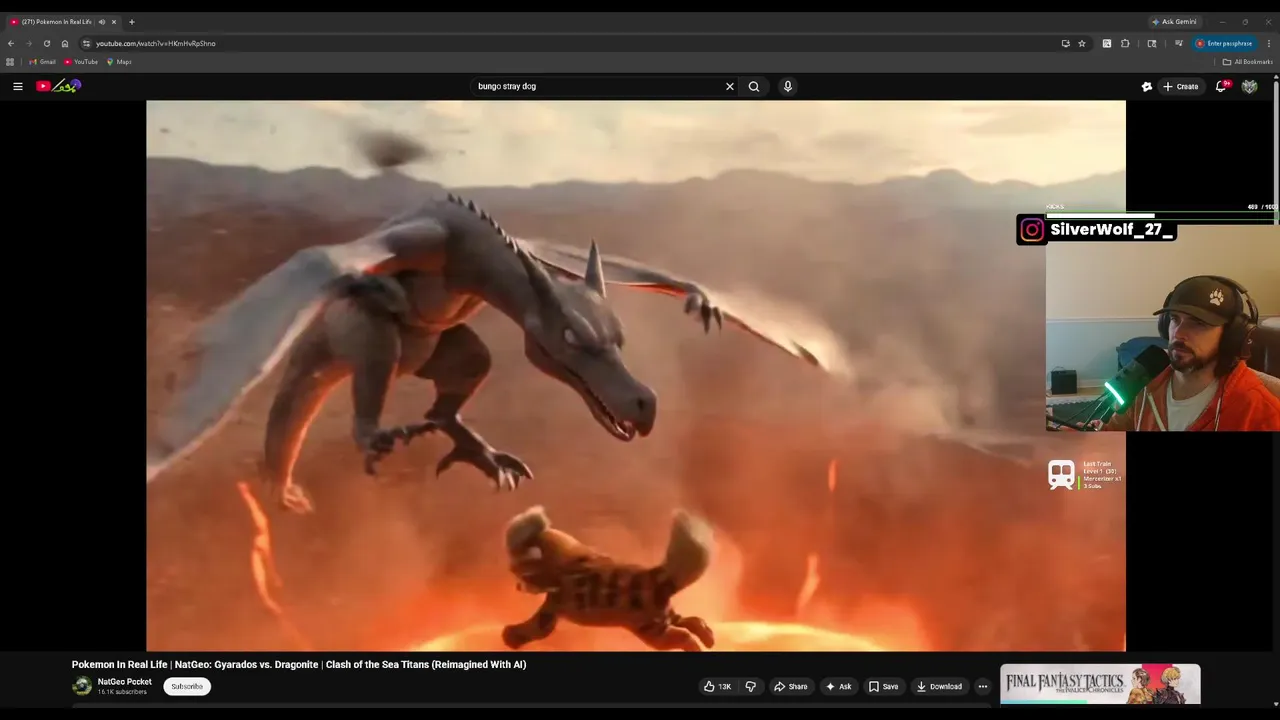Open All Bookmarks folder
Image resolution: width=1280 pixels, height=720 pixels.
click(1248, 62)
